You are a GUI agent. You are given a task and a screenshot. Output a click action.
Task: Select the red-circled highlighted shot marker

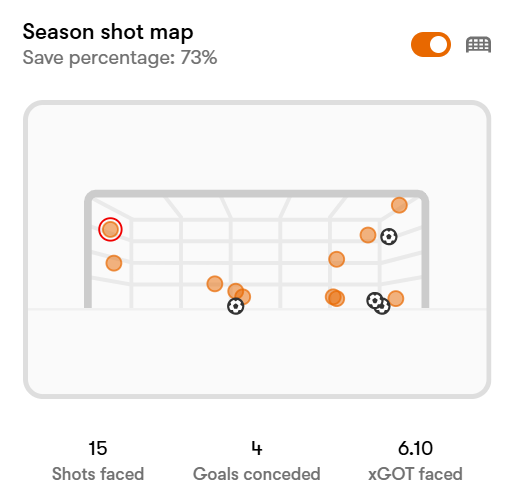coord(110,229)
